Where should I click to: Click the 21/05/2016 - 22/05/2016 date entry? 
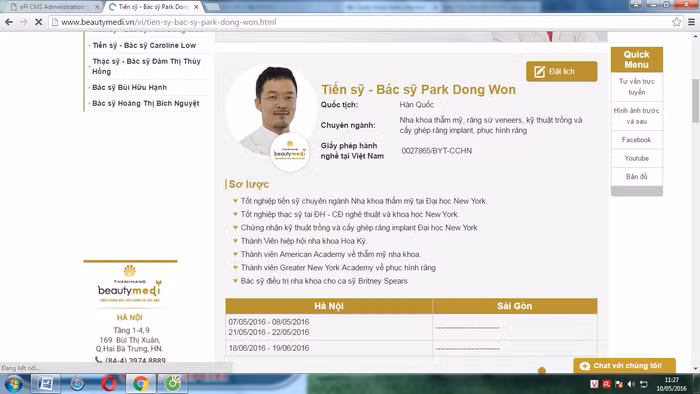[x=269, y=332]
